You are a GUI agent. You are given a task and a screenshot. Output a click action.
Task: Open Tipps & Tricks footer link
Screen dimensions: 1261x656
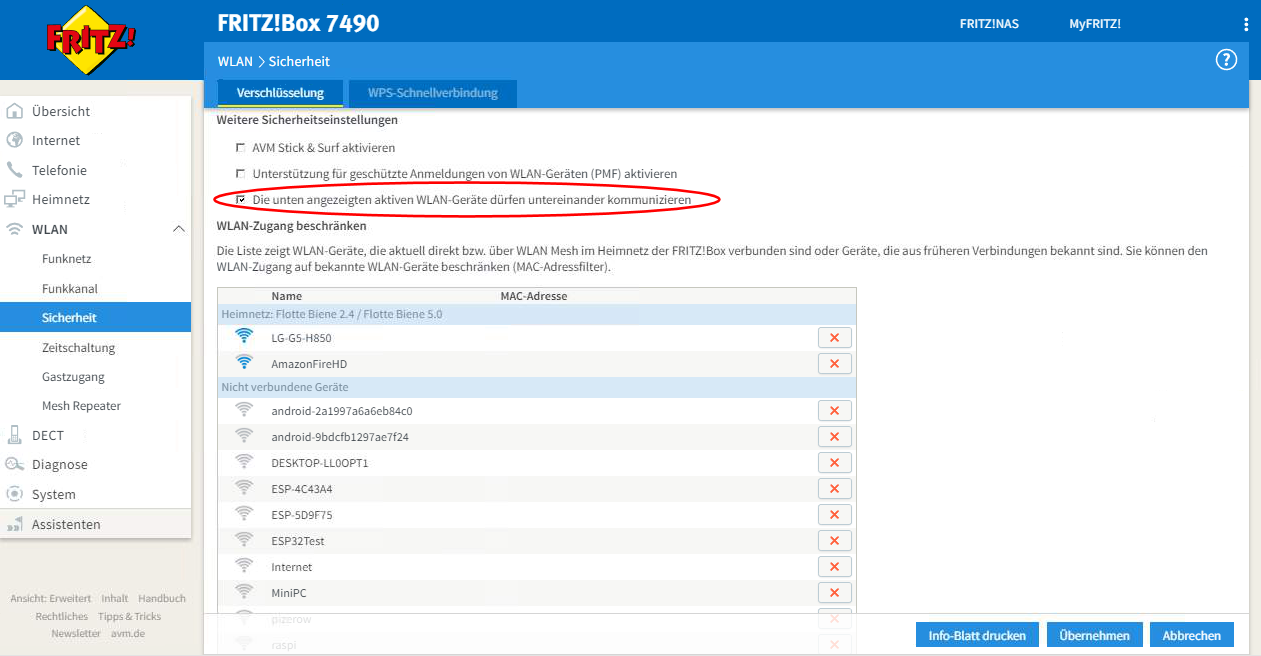click(130, 616)
